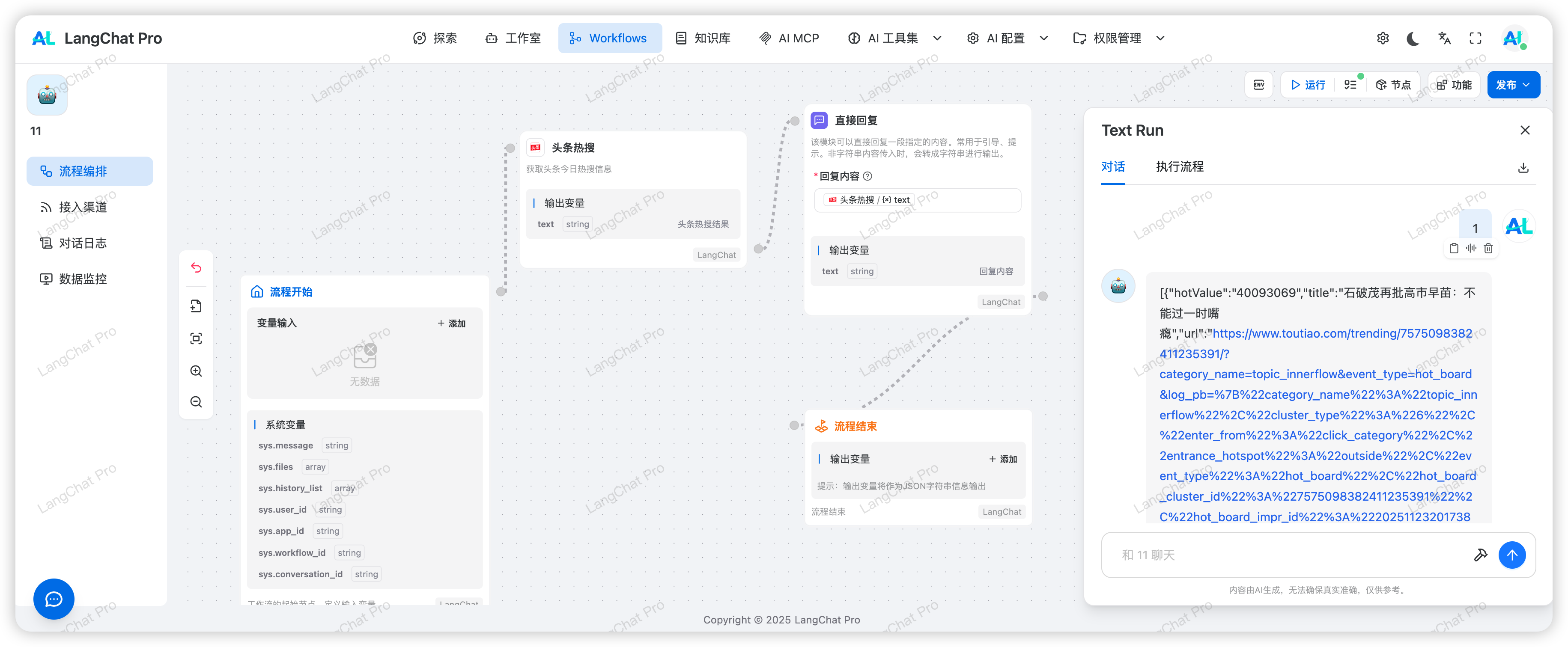Screen dimensions: 1568x647
Task: Copy the chat response with the copy icon
Action: pos(1454,248)
